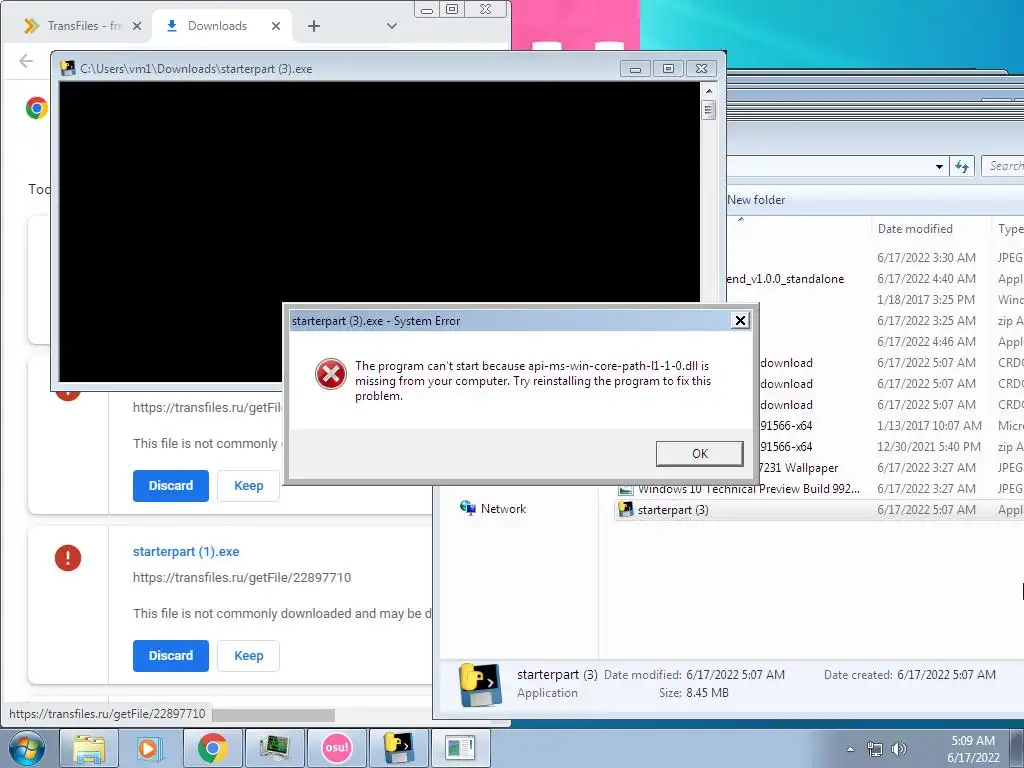Discard the download above starterpart (1).exe
The height and width of the screenshot is (768, 1024).
pyautogui.click(x=170, y=485)
